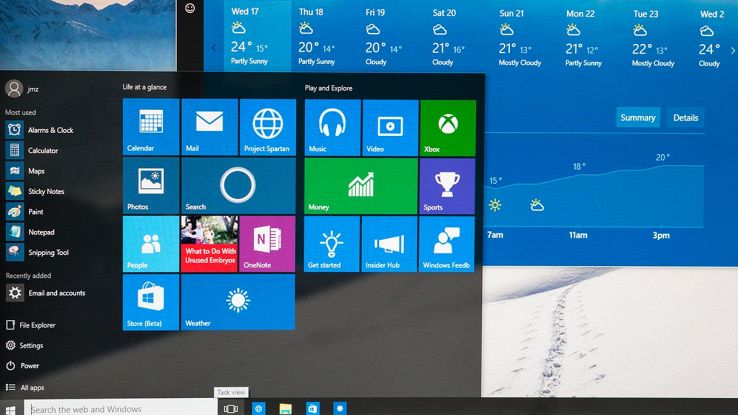Open the Money tile

coord(361,186)
